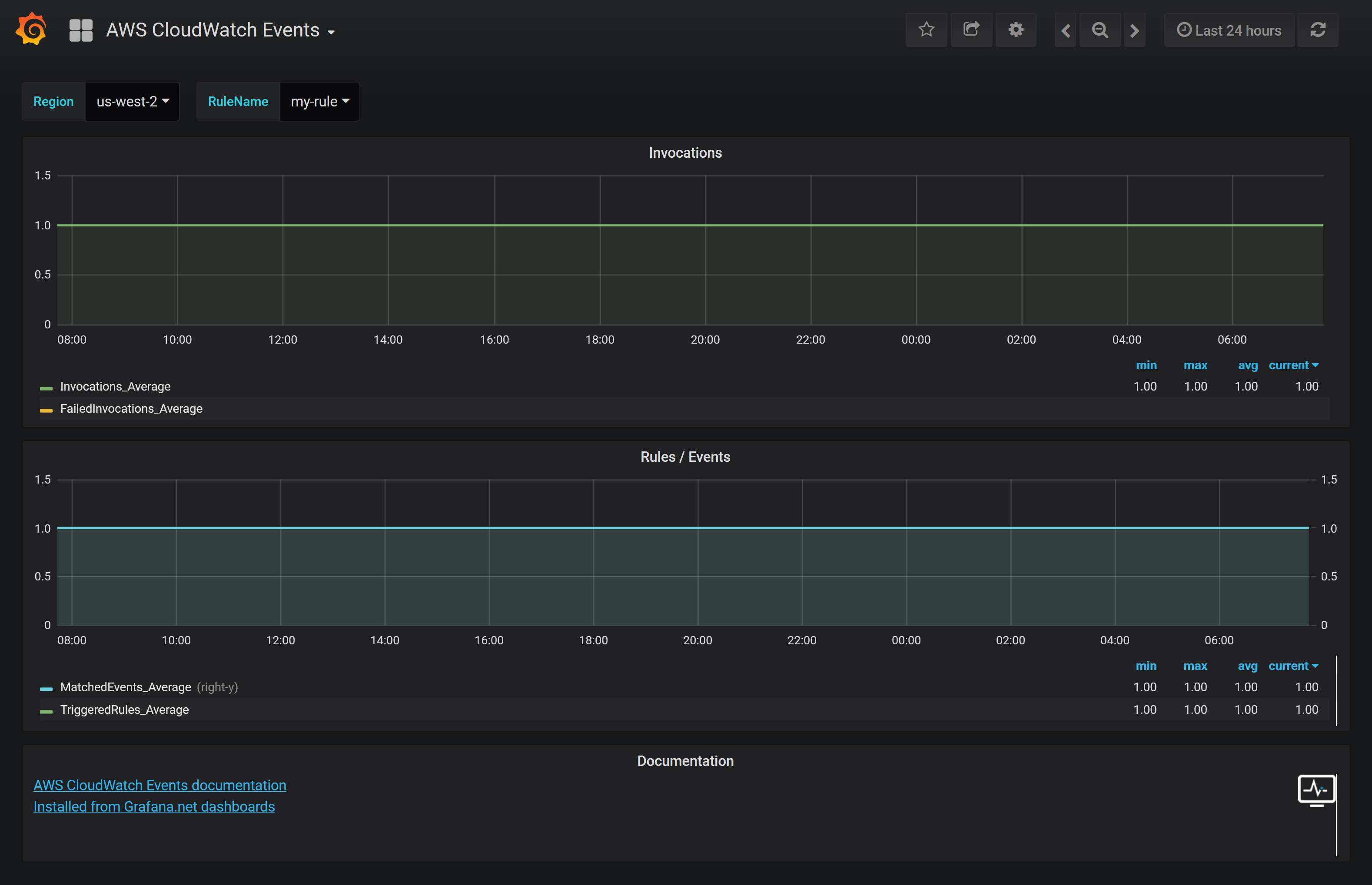The image size is (1372, 885).
Task: Zoom out the time range
Action: (1100, 30)
